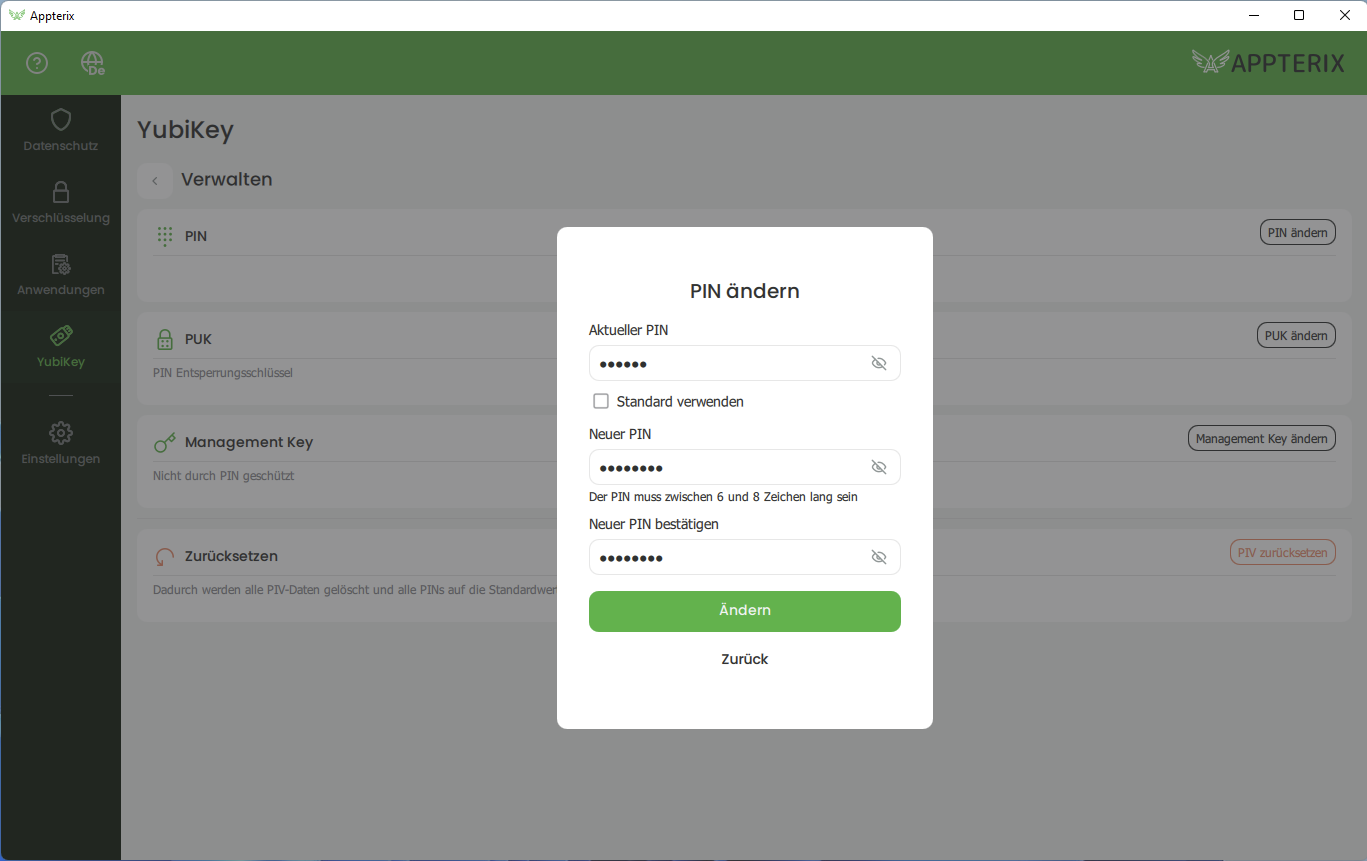Click the dotted grid icon beside PIN
The height and width of the screenshot is (861, 1367).
[x=163, y=235]
